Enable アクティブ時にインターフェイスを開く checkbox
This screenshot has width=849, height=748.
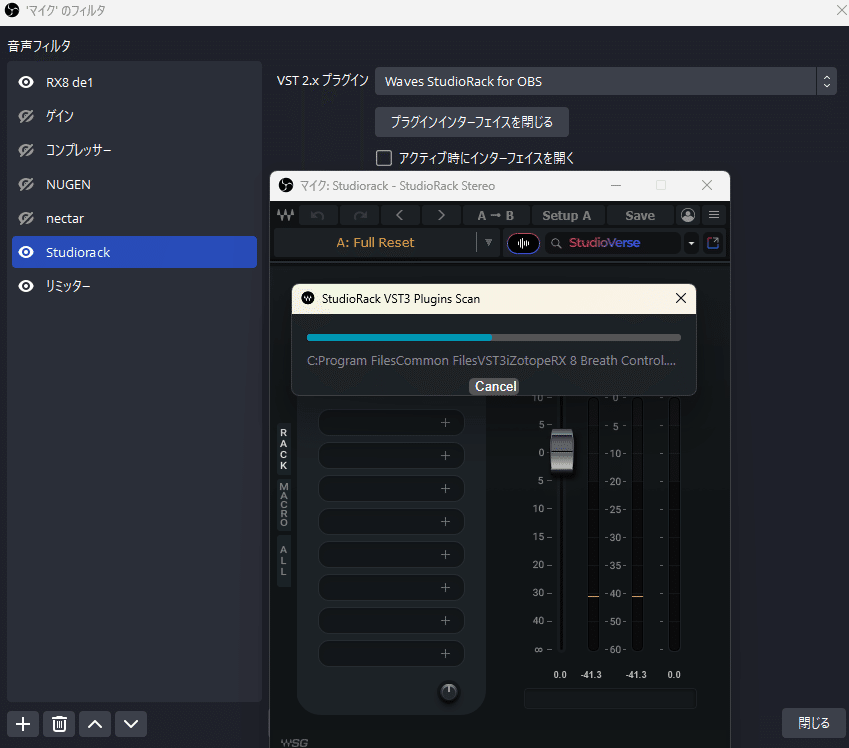pos(383,157)
